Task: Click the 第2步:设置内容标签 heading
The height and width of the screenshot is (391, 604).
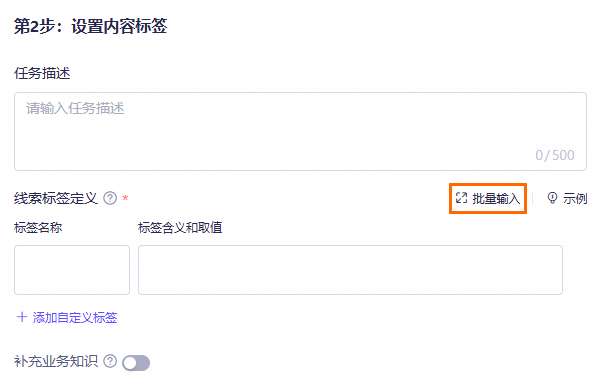Action: (x=91, y=26)
